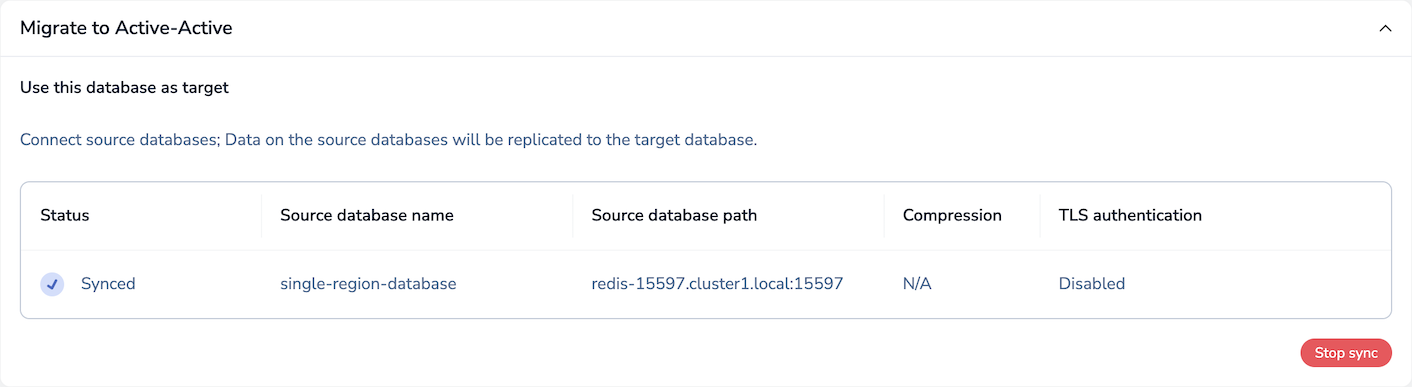Click the Migrate to Active-Active title
Image resolution: width=1412 pixels, height=387 pixels.
[x=126, y=28]
